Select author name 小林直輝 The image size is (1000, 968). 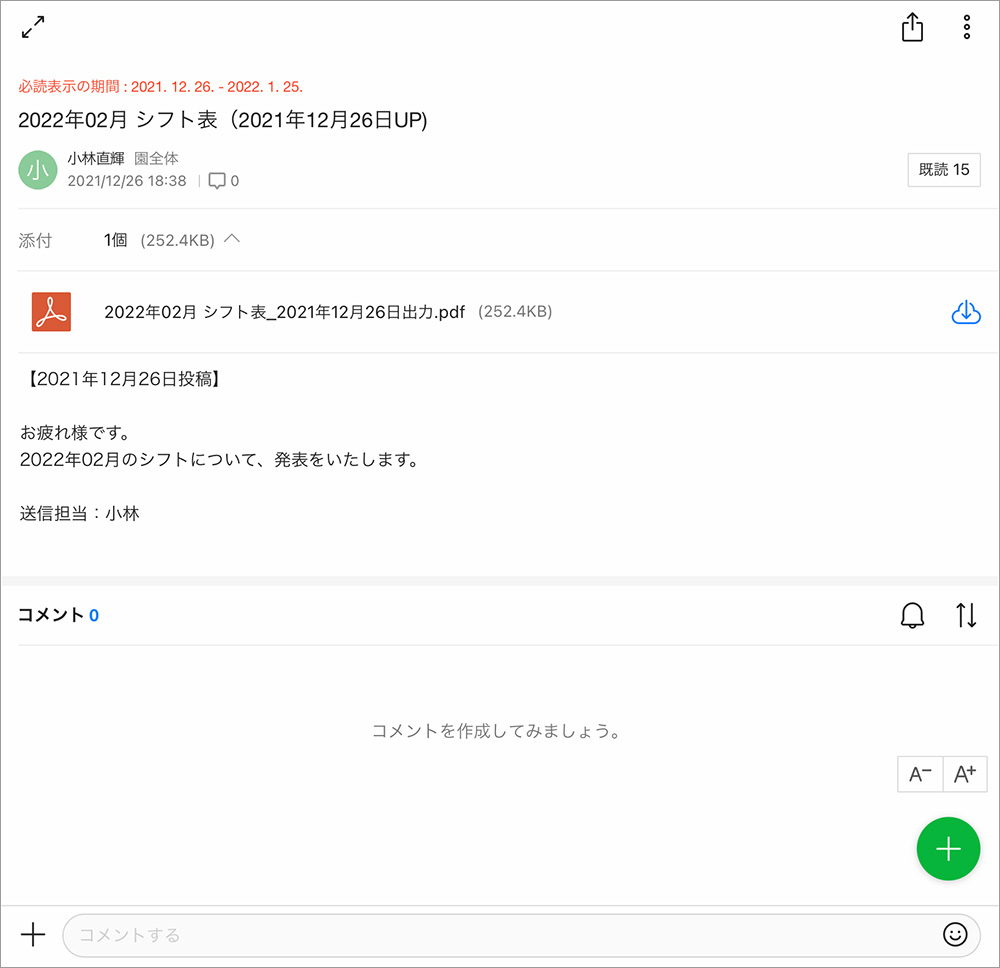point(95,158)
